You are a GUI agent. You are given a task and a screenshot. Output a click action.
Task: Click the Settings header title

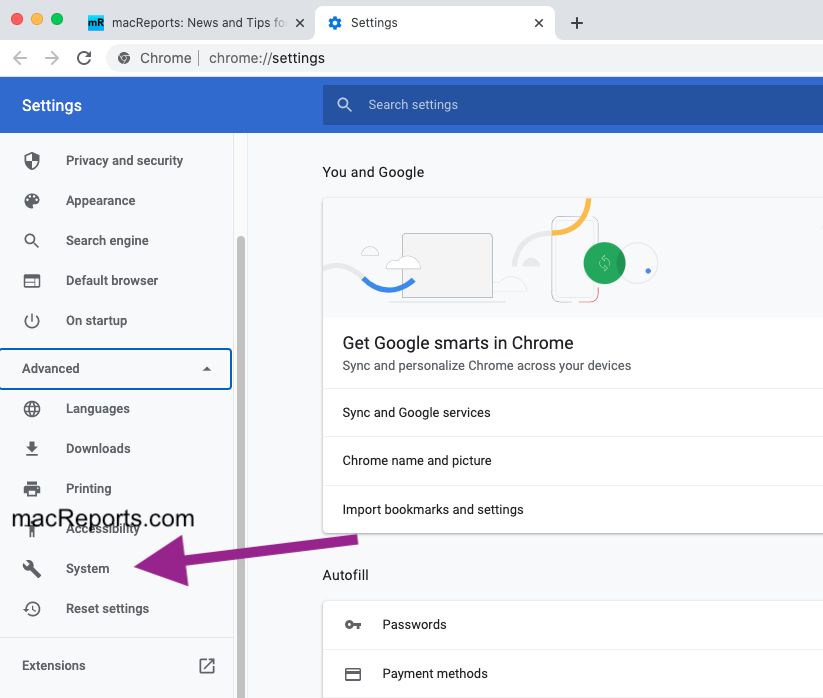[x=52, y=105]
